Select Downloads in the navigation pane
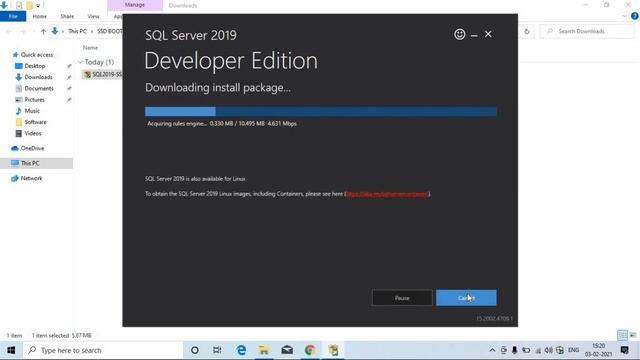 (38, 77)
